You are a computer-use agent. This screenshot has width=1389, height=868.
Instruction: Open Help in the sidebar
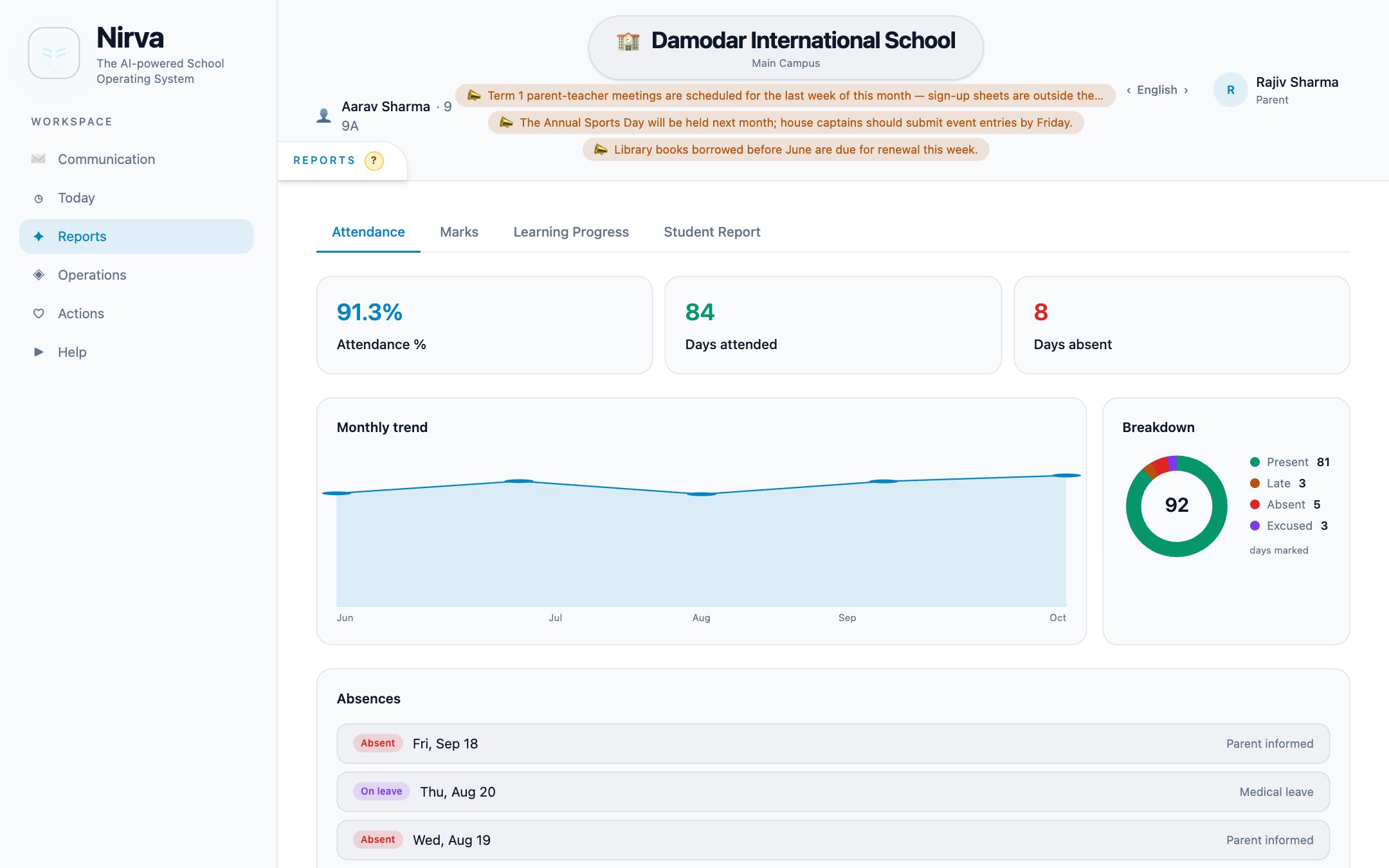136,352
